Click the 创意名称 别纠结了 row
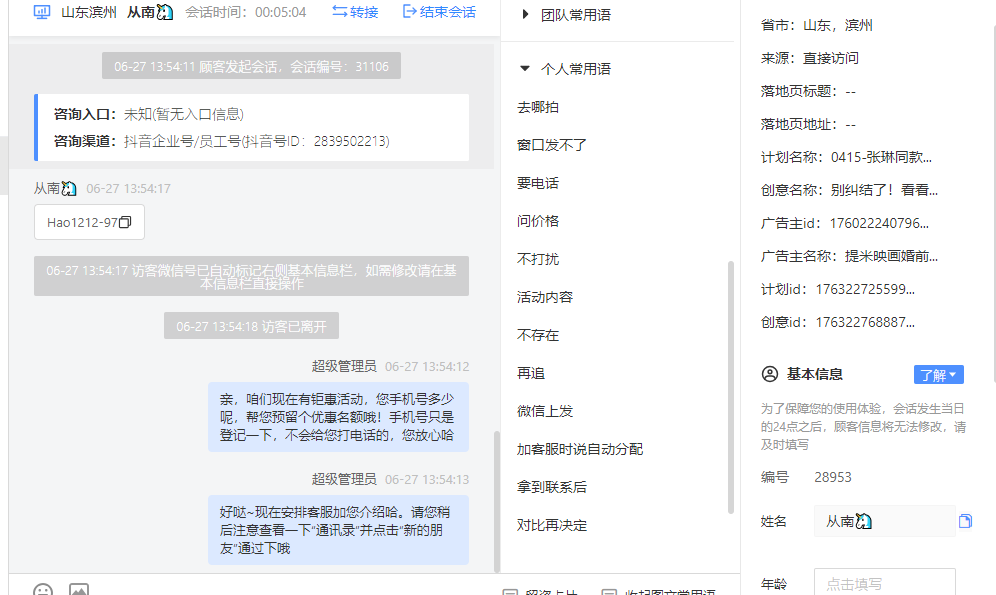 tap(849, 191)
